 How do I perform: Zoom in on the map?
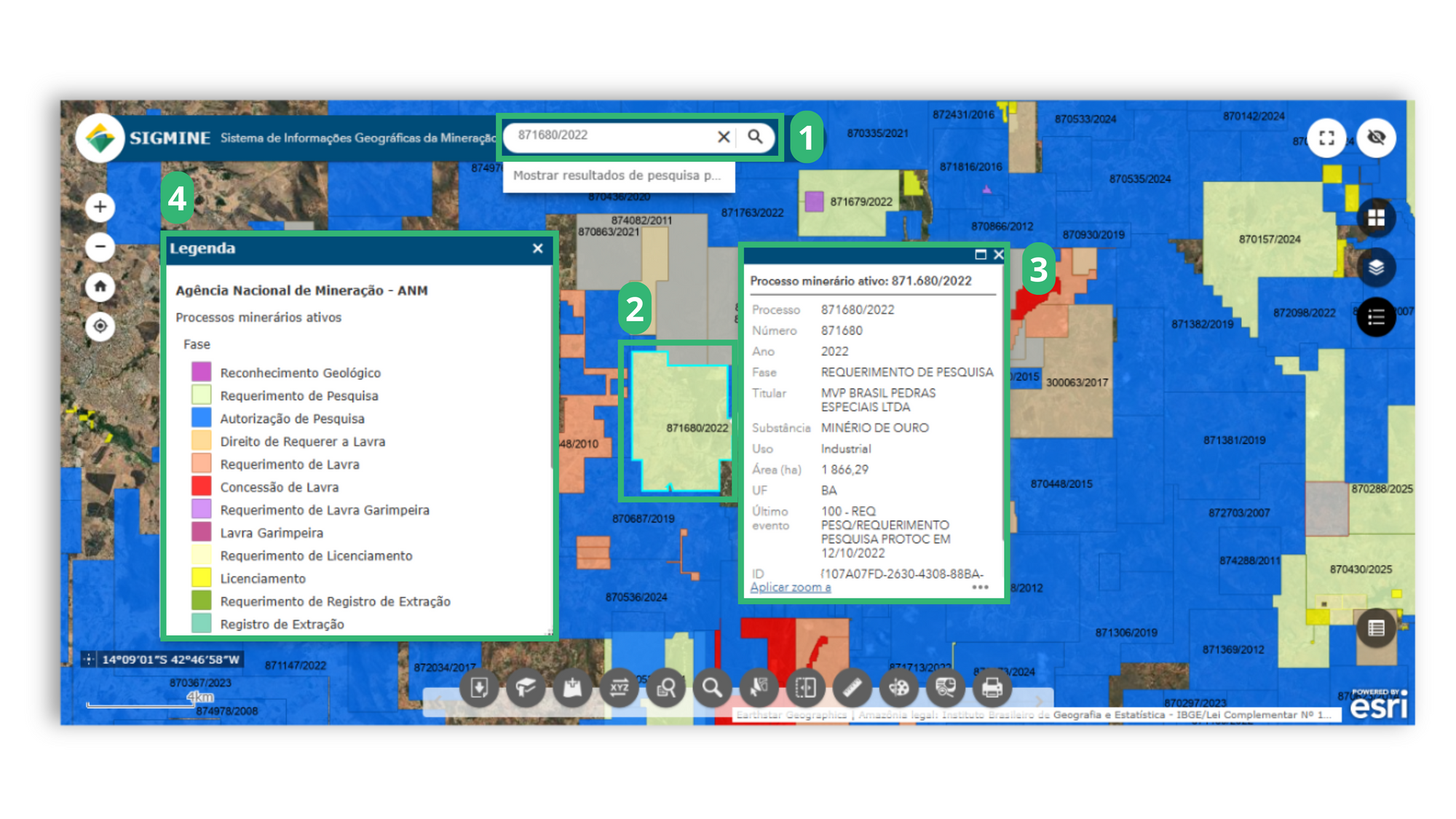click(100, 207)
